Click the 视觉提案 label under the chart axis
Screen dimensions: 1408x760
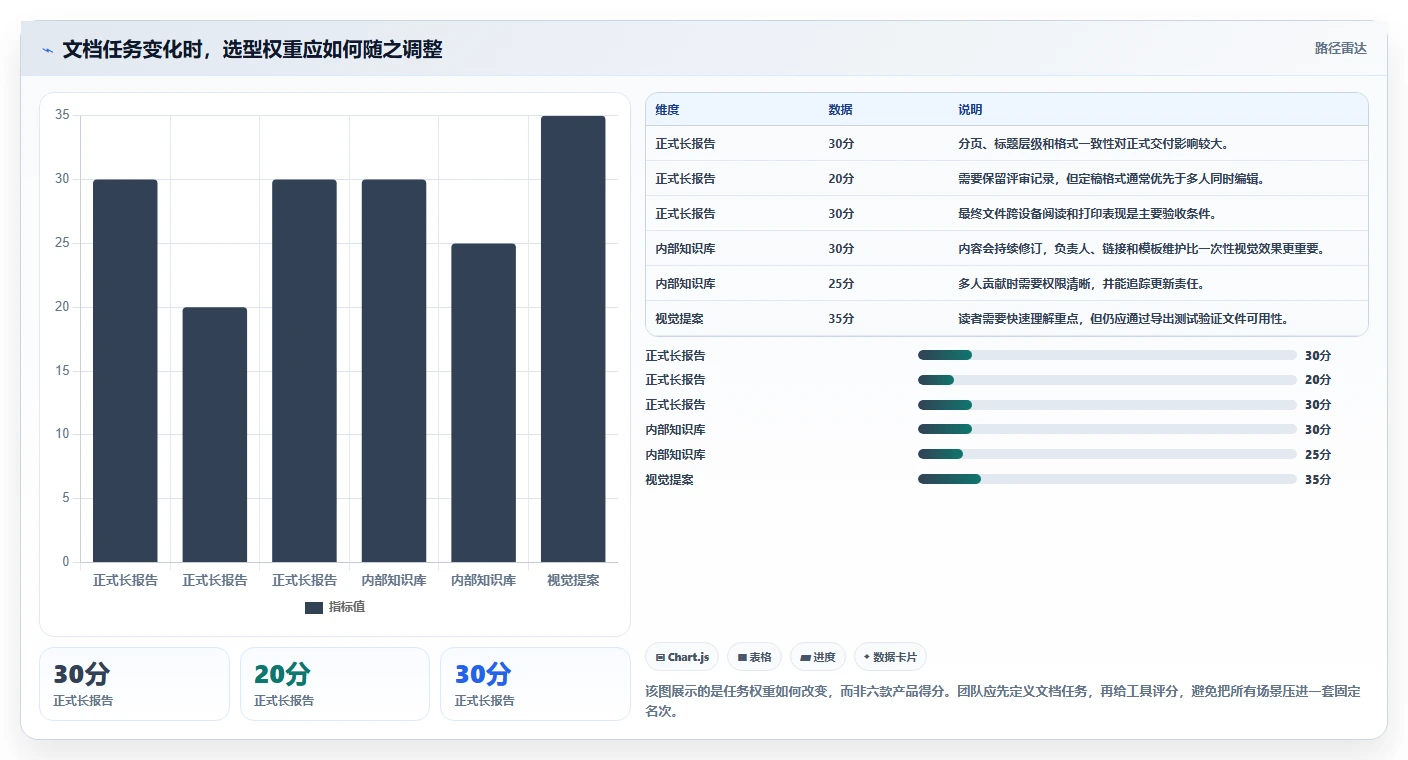coord(573,580)
